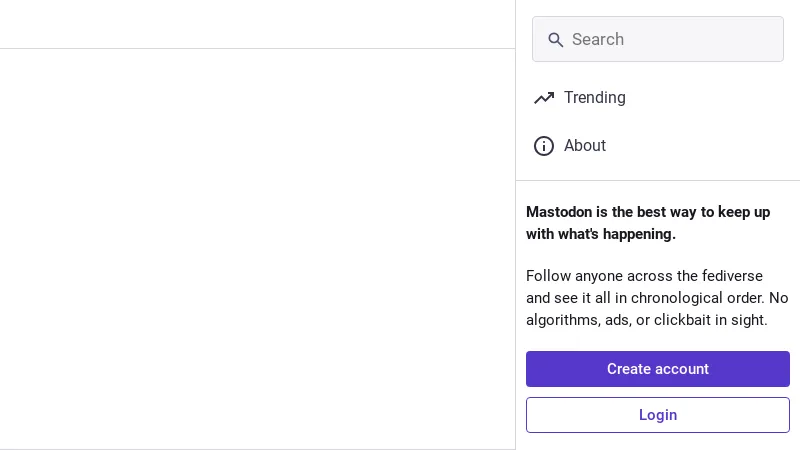Image resolution: width=800 pixels, height=450 pixels.
Task: Open the Trending navigation link
Action: 594,98
